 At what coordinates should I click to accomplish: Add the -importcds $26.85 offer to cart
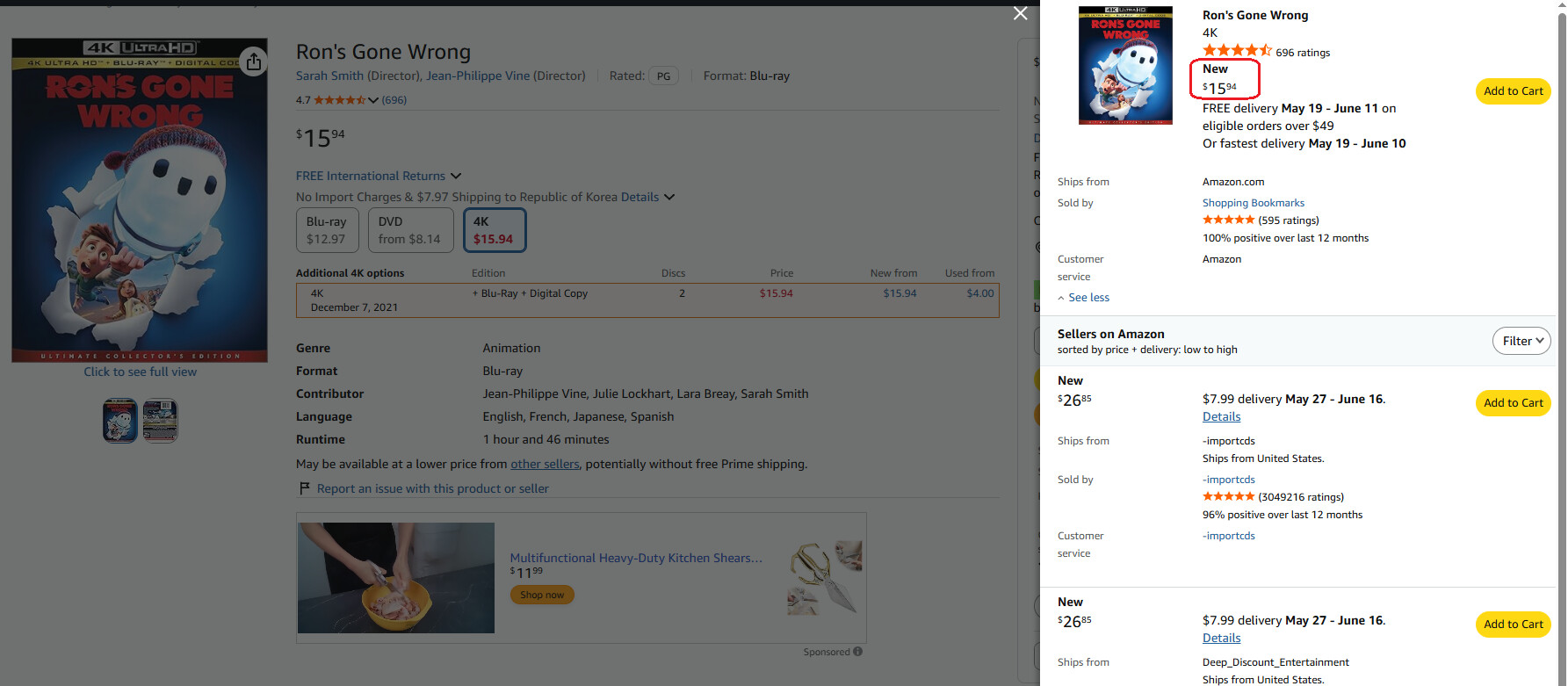1513,403
